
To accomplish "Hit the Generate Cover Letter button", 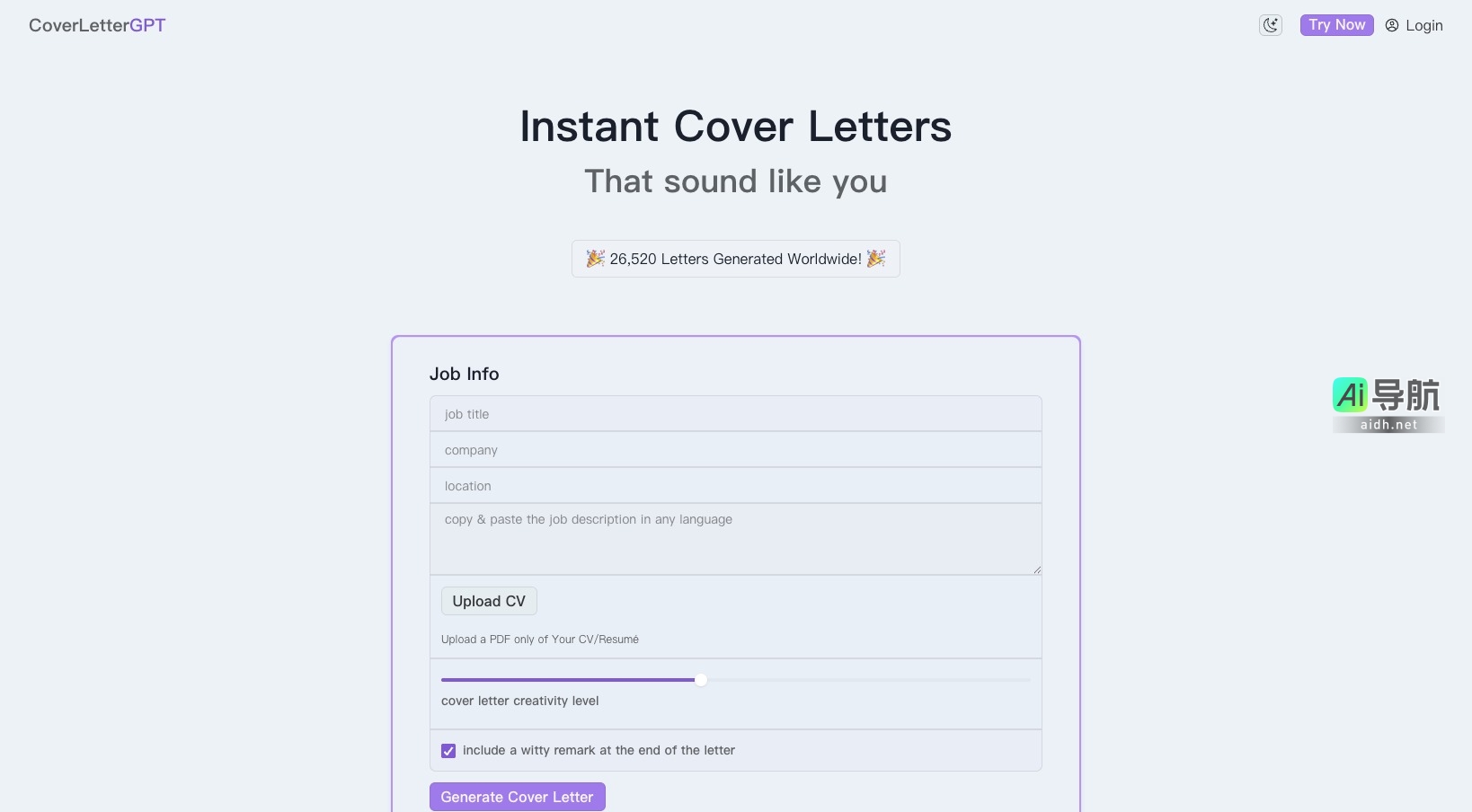I will coord(517,797).
